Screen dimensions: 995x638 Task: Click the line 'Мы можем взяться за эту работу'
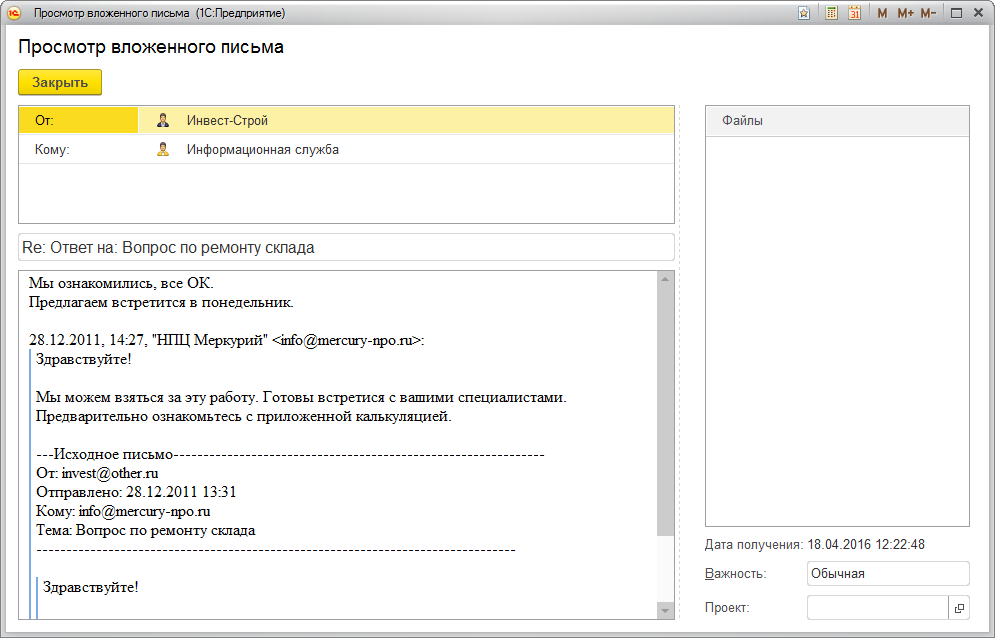click(301, 397)
